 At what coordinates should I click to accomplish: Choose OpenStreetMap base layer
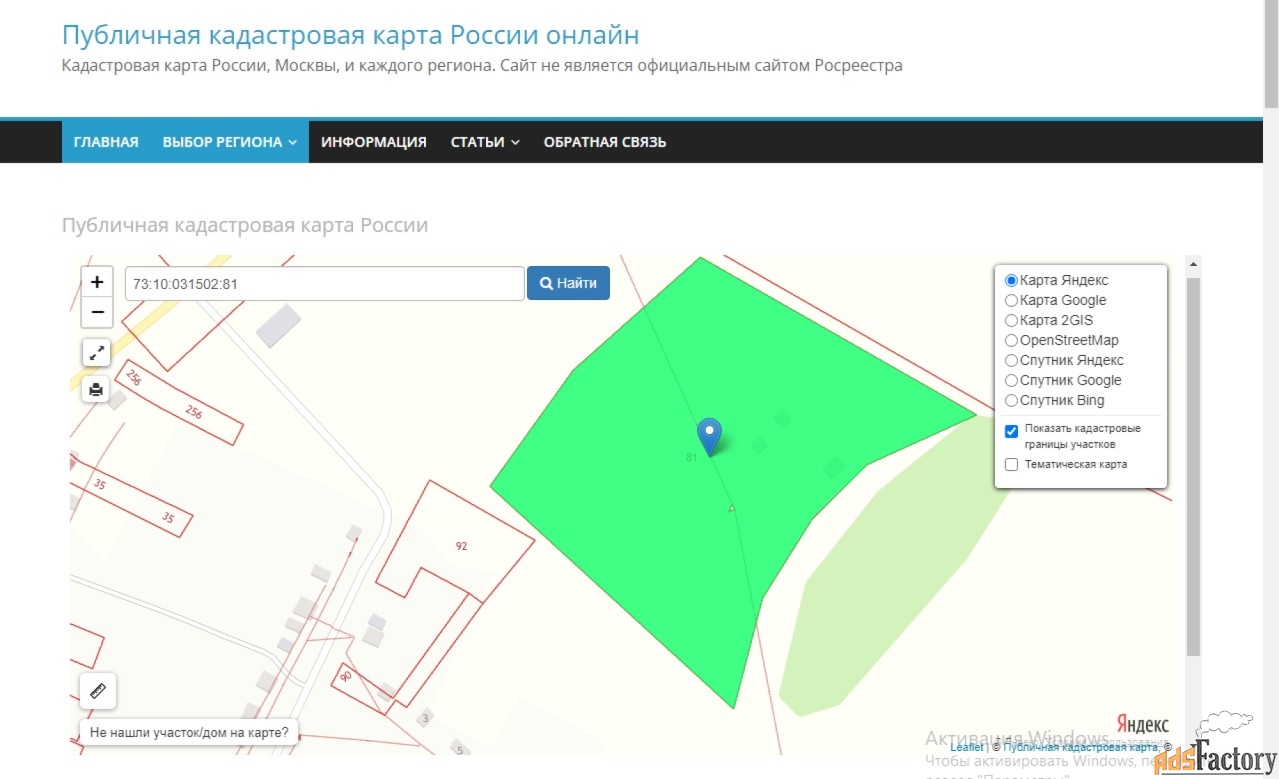point(1011,340)
